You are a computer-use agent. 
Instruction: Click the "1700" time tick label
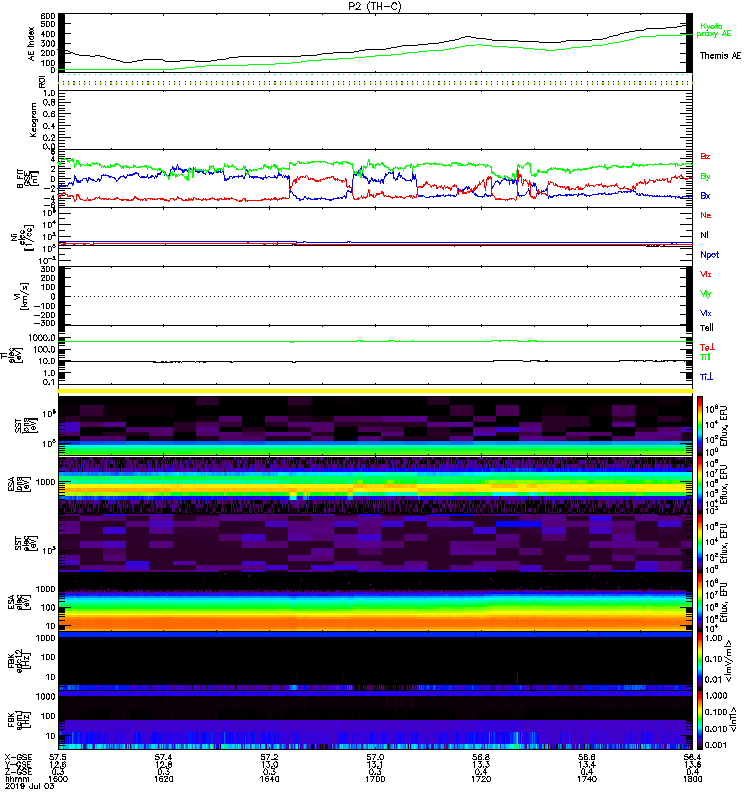coord(375,779)
